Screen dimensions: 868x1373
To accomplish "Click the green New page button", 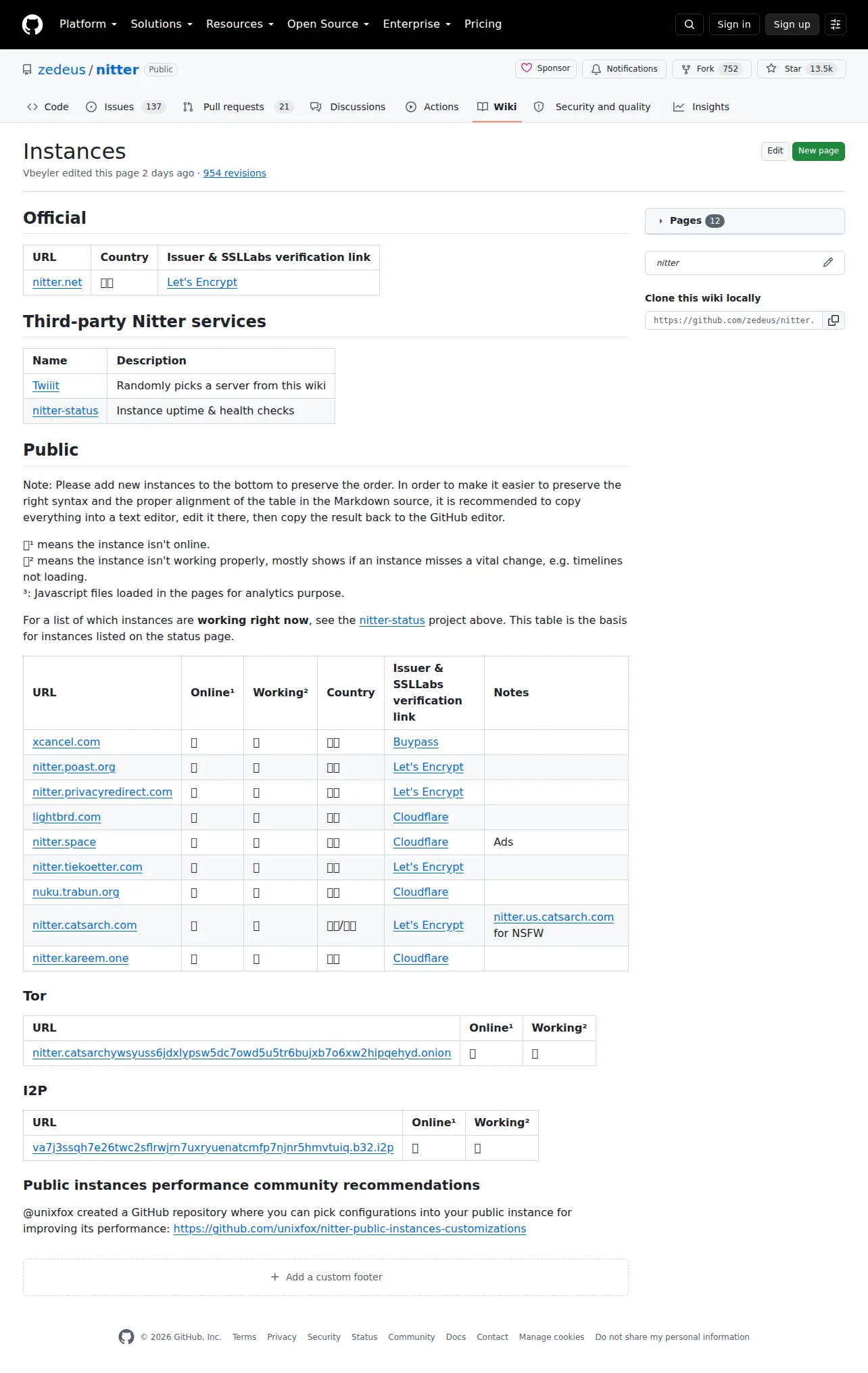I will [818, 151].
